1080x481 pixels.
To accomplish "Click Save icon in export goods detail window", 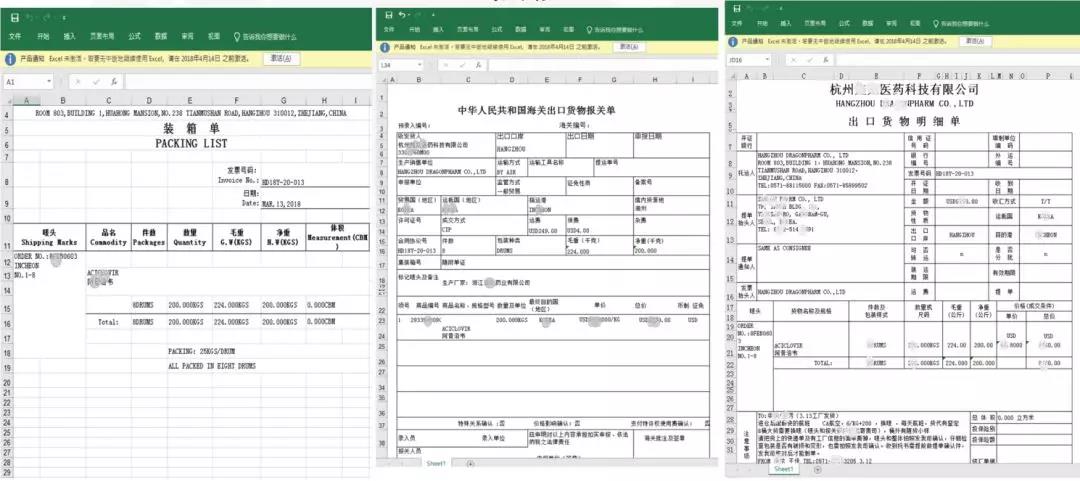I will click(737, 9).
